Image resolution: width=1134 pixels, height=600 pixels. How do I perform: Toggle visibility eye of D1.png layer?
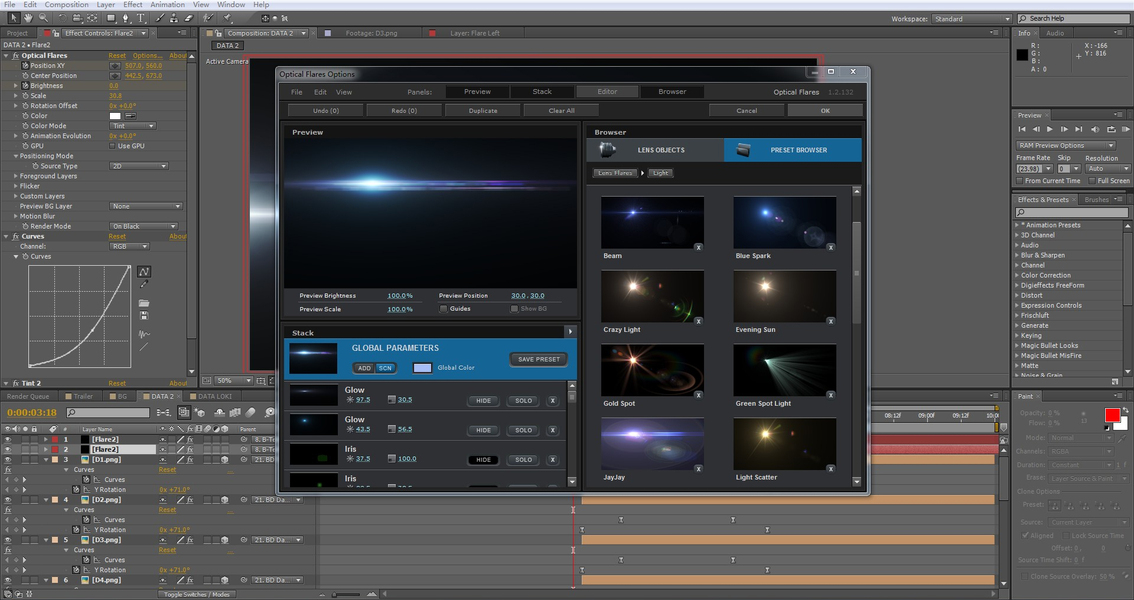[8, 460]
